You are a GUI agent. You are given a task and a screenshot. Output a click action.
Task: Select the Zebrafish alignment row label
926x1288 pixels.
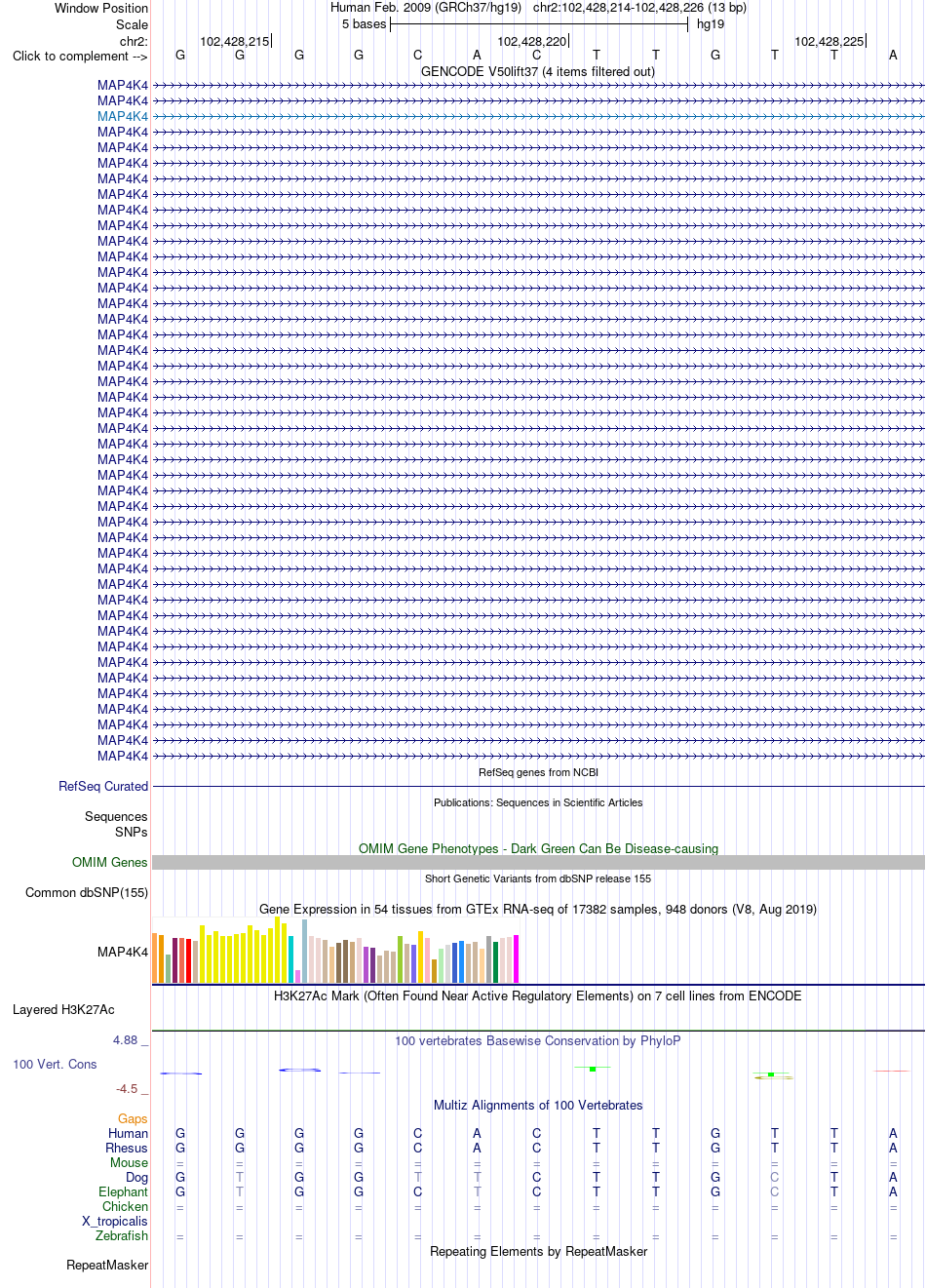pos(122,1235)
